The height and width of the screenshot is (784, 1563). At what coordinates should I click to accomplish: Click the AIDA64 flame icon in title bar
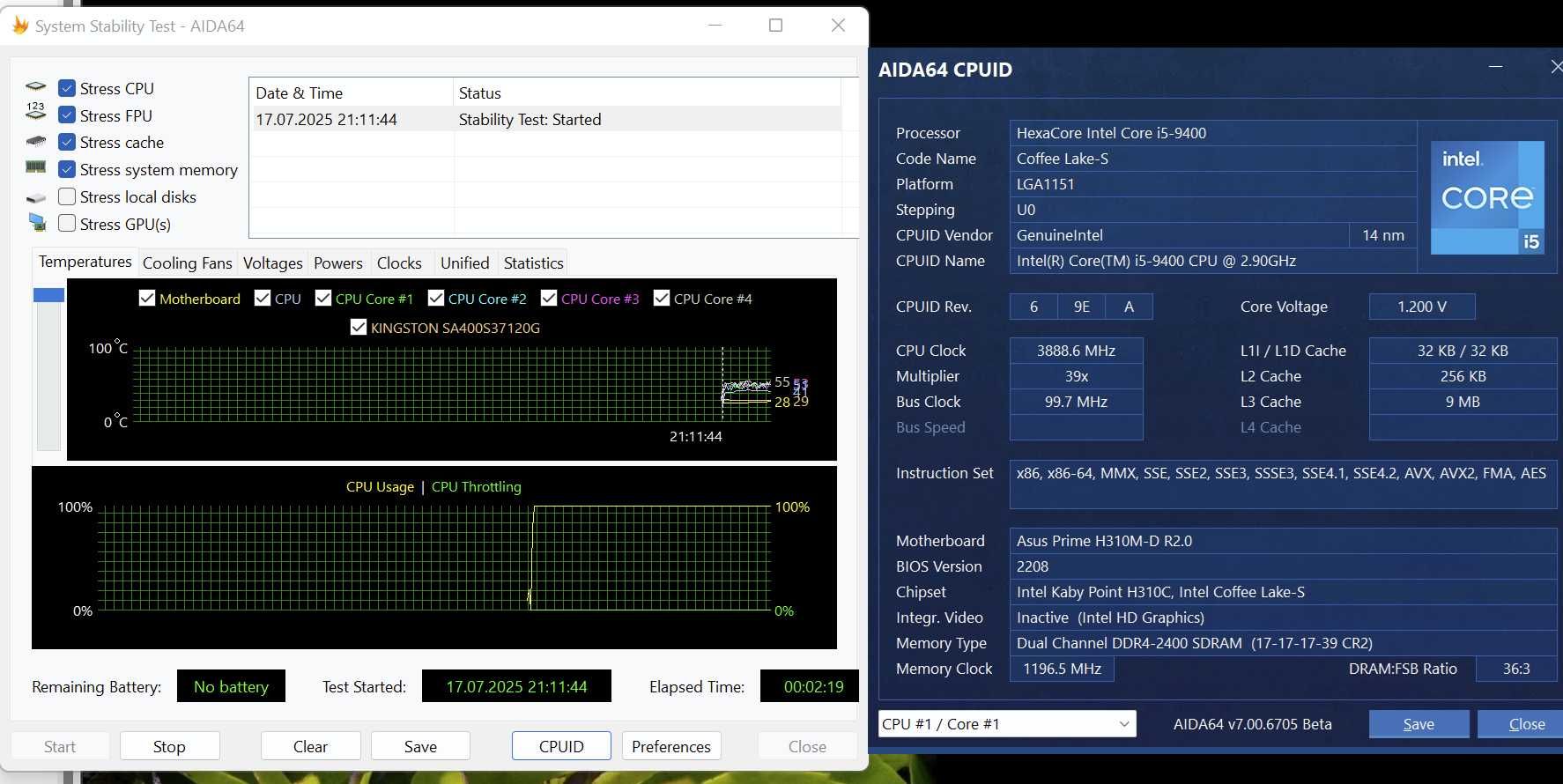click(x=20, y=25)
